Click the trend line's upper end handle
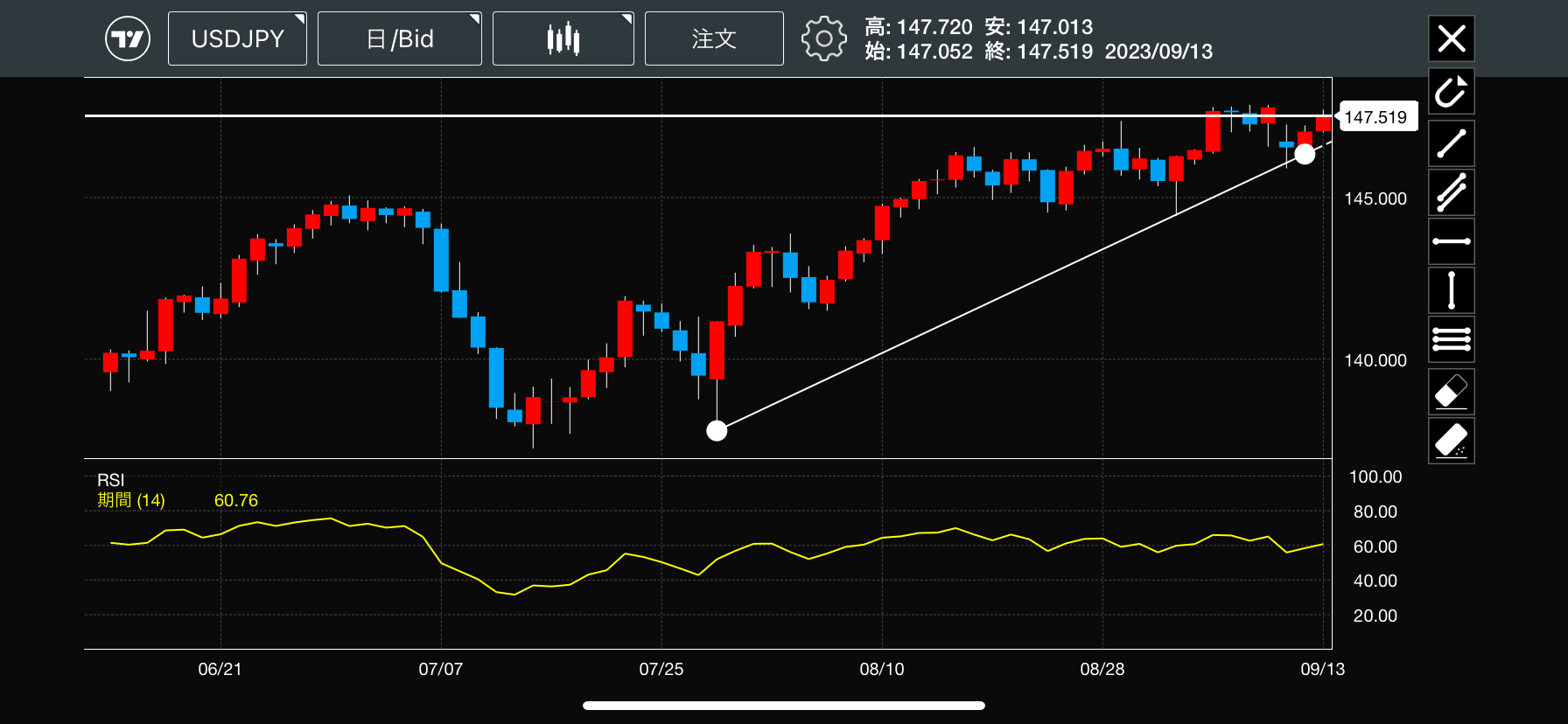Image resolution: width=1568 pixels, height=724 pixels. tap(1305, 155)
